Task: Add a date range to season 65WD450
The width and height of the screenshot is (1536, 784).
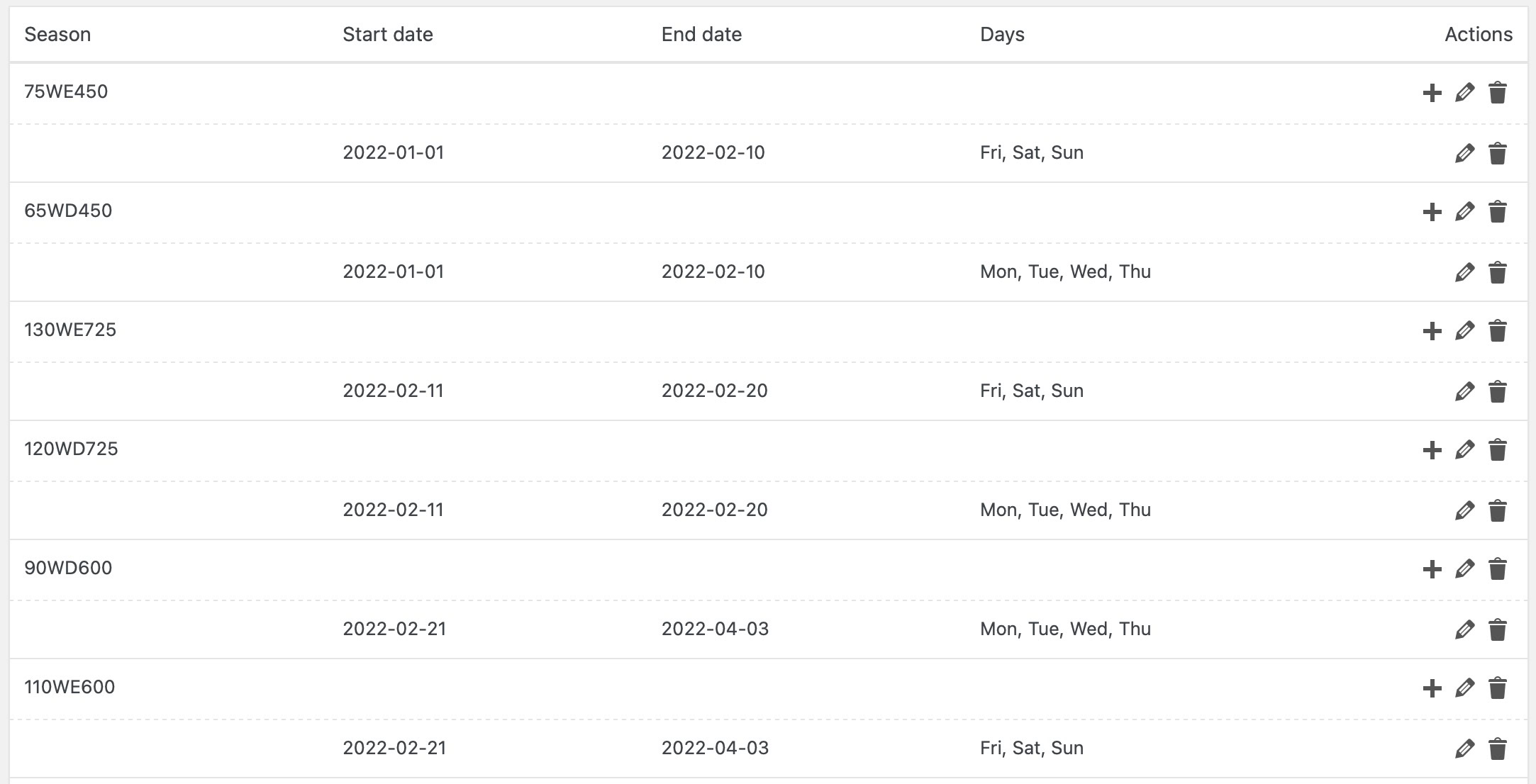Action: click(x=1432, y=212)
